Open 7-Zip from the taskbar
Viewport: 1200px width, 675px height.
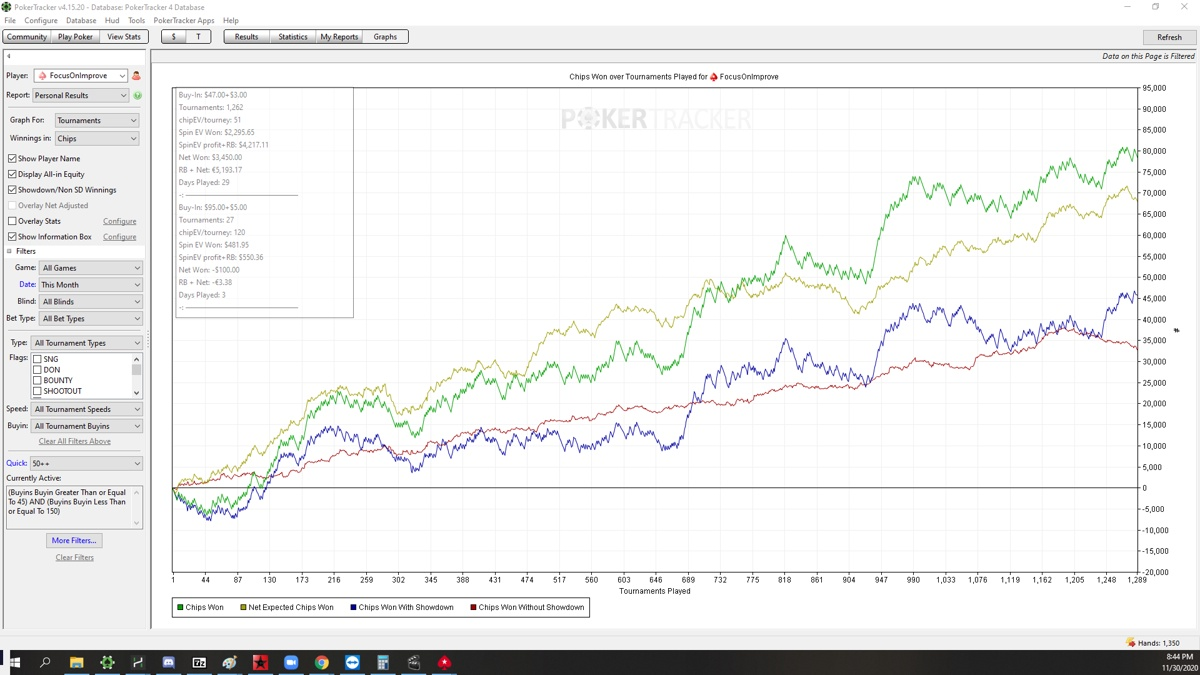[x=199, y=662]
